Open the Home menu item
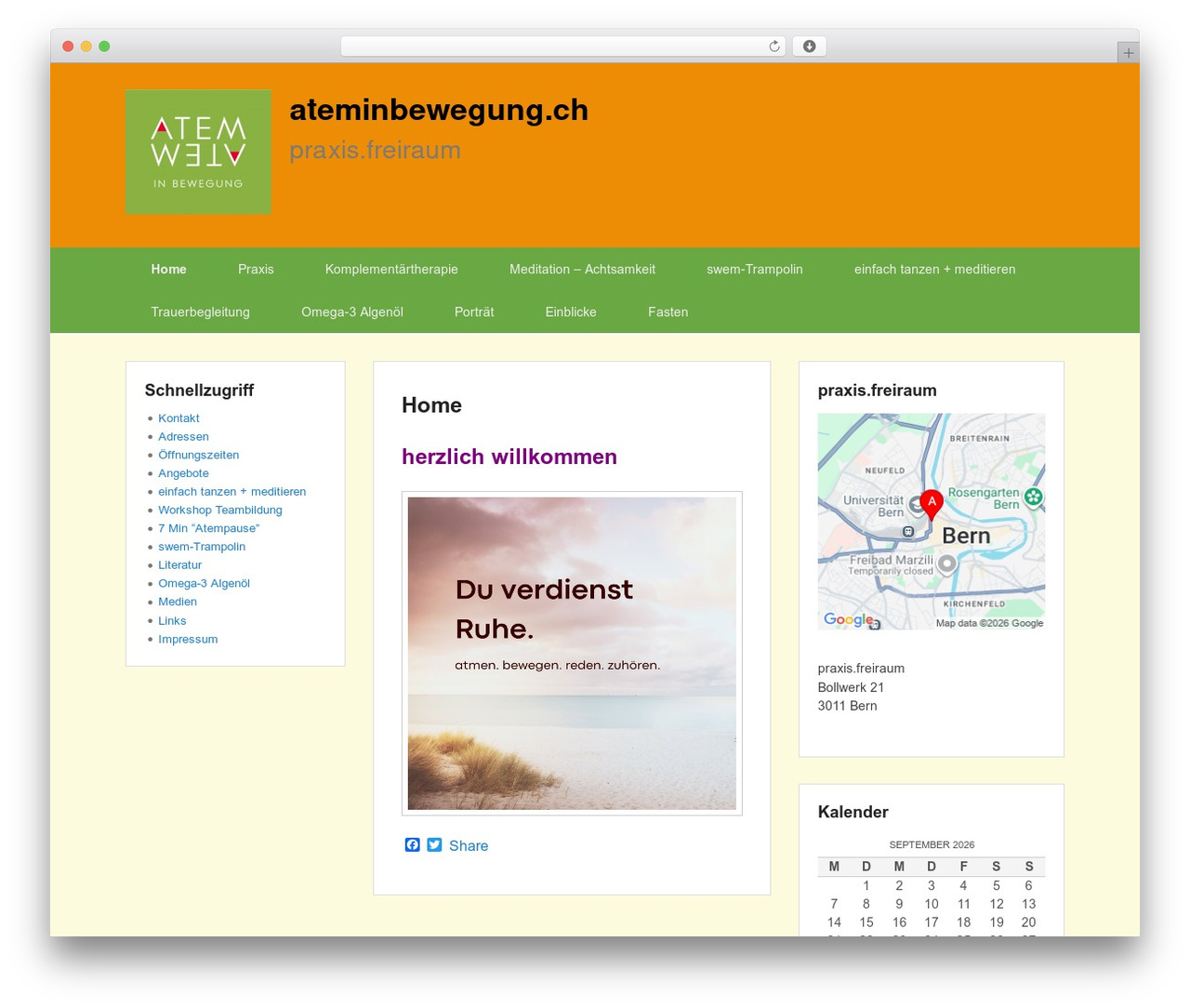1190x1008 pixels. coord(169,269)
